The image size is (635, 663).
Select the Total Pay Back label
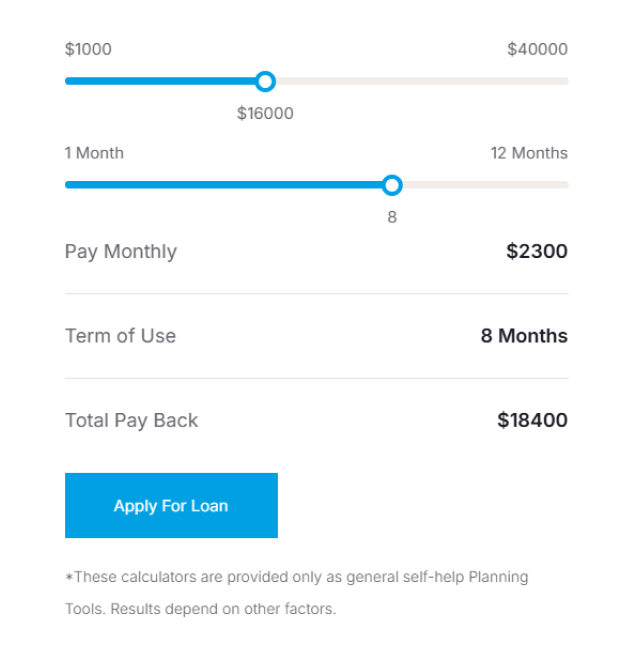131,420
